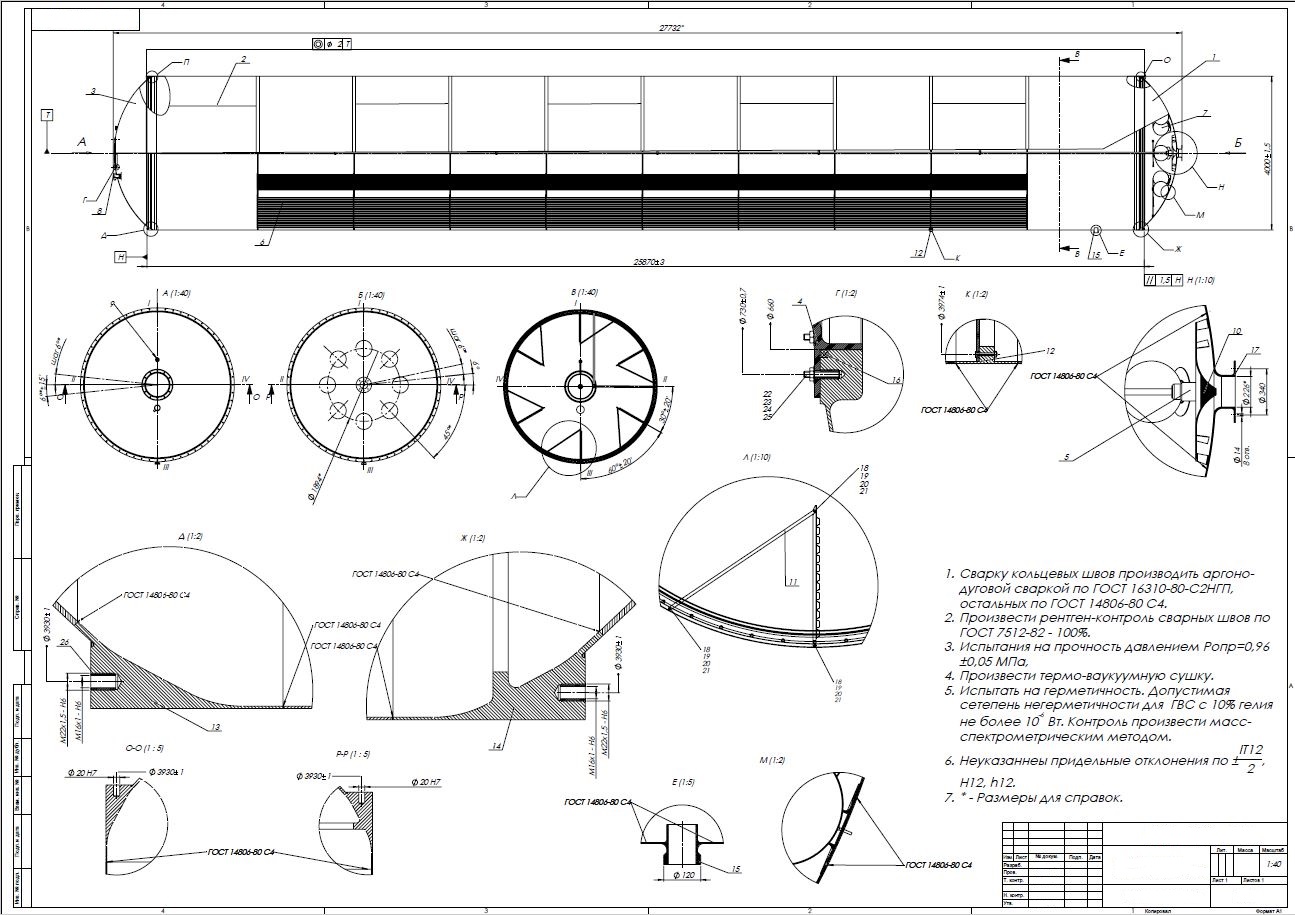Click note 2 beginning "Произвести рентген-контроль"
The height and width of the screenshot is (915, 1295).
(1108, 625)
